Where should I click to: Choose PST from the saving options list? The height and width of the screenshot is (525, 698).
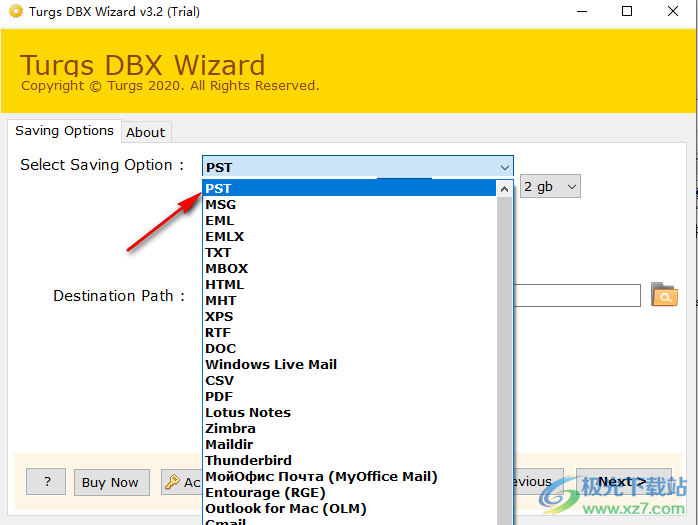[x=349, y=188]
